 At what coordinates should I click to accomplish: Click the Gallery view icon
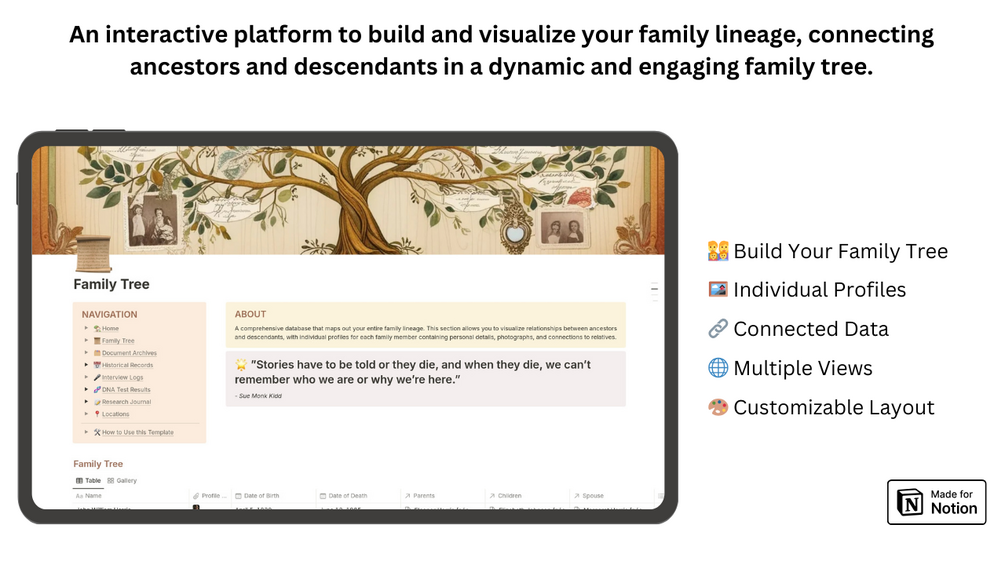(111, 480)
